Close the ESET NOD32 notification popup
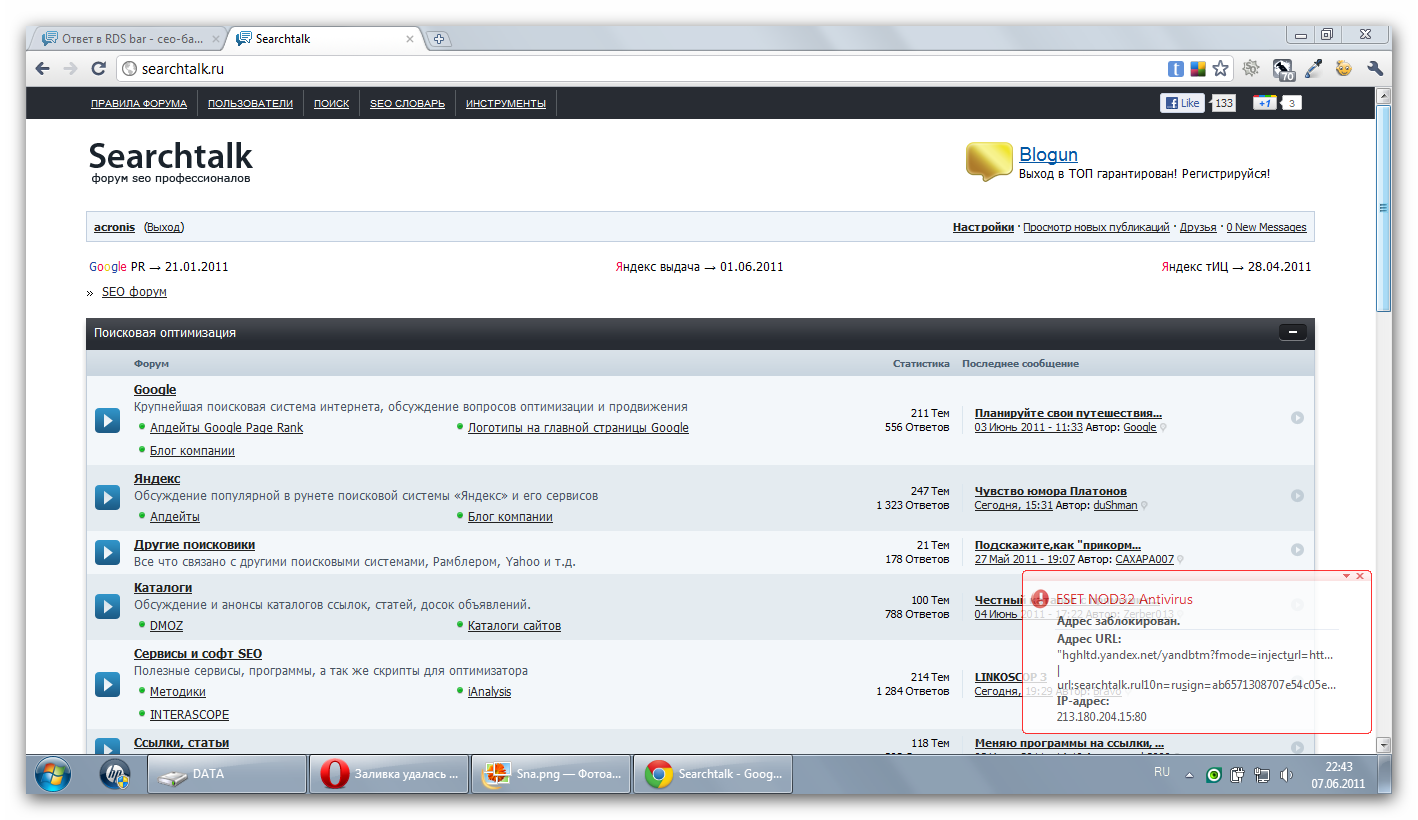Image resolution: width=1418 pixels, height=820 pixels. tap(1360, 576)
